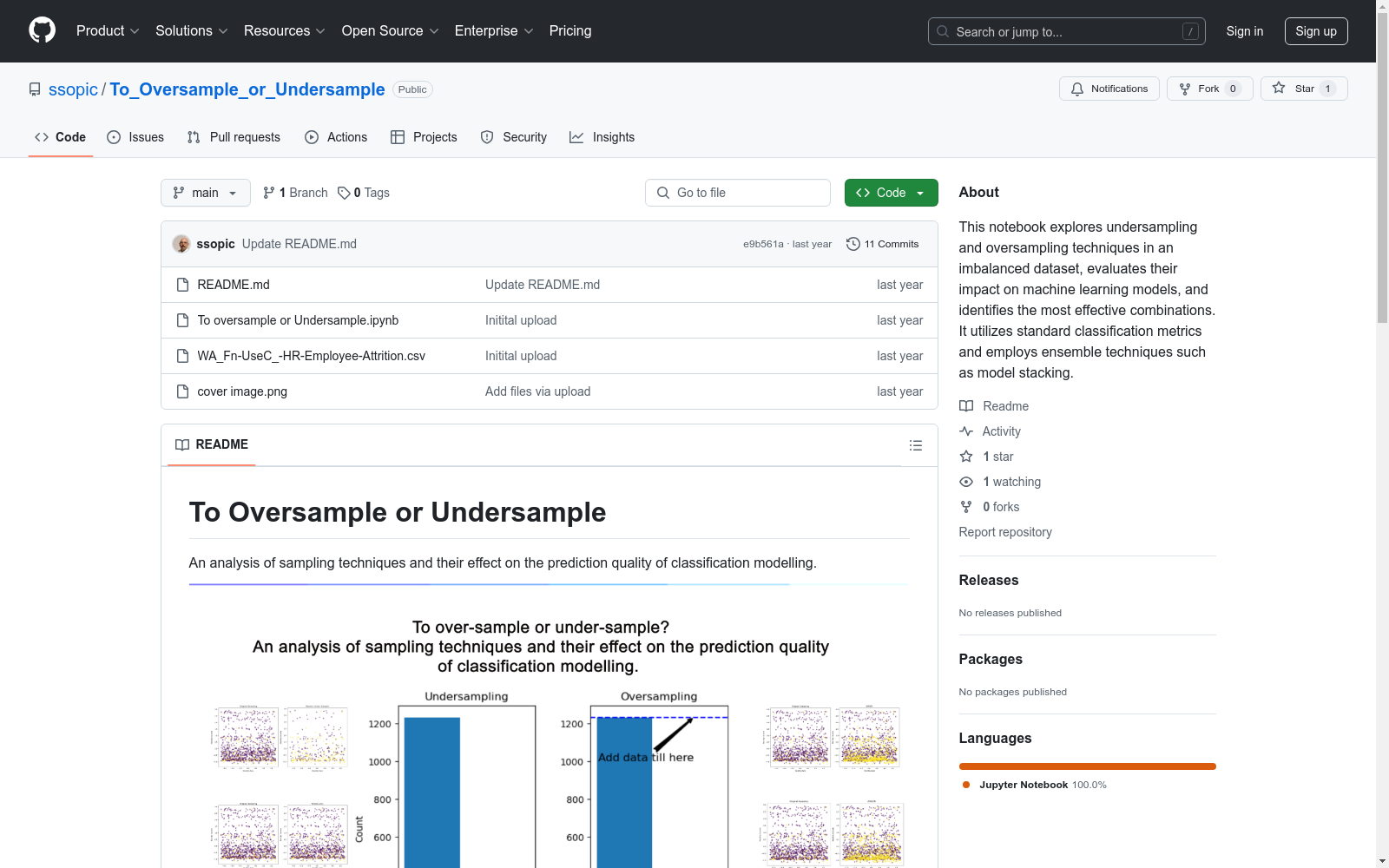The image size is (1389, 868).
Task: Open To_Oversample_or_Undersample repo link
Action: [x=247, y=89]
